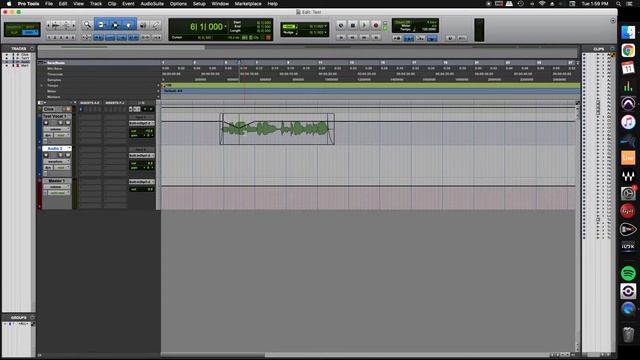Select the Trim tool
Screen dimensions: 640x360
click(x=101, y=25)
